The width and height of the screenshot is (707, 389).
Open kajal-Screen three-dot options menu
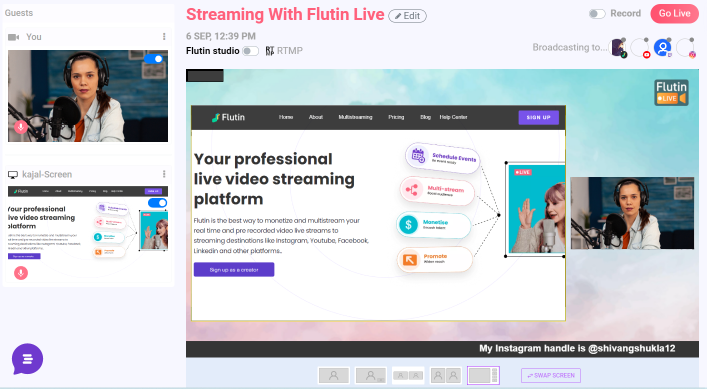click(x=164, y=174)
